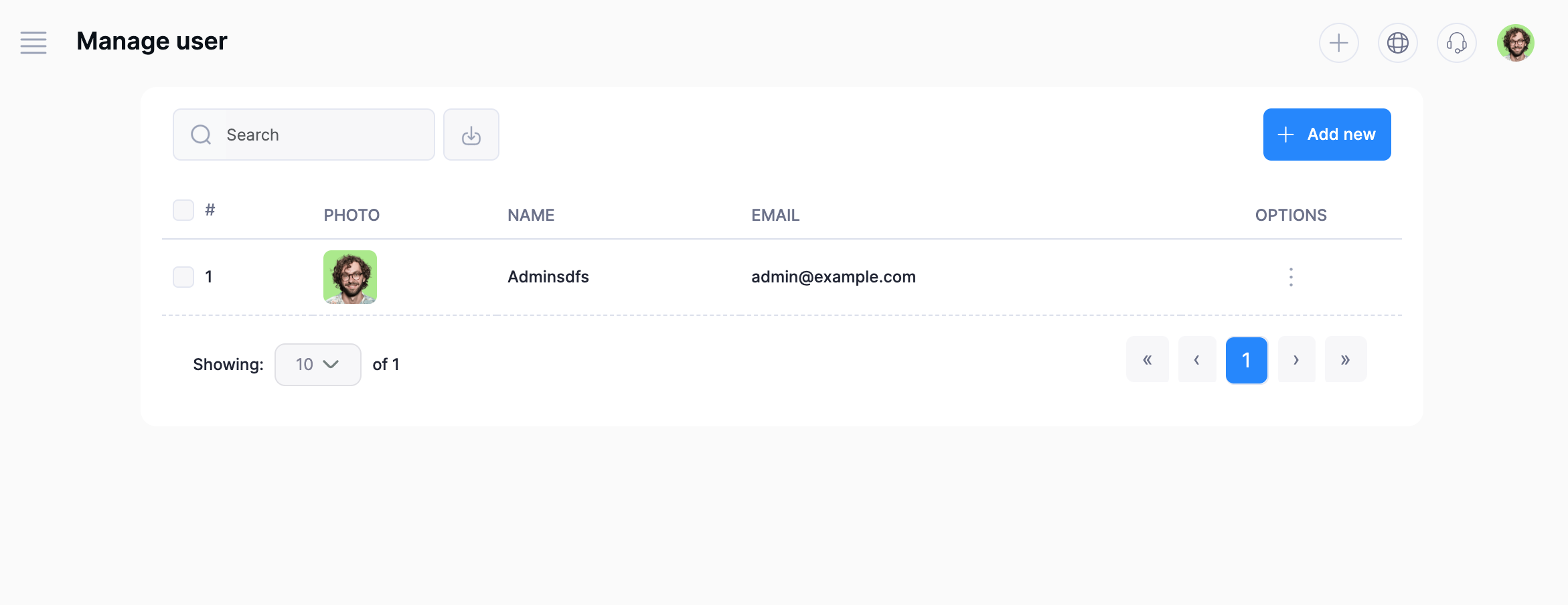Go to the next page

[1296, 360]
